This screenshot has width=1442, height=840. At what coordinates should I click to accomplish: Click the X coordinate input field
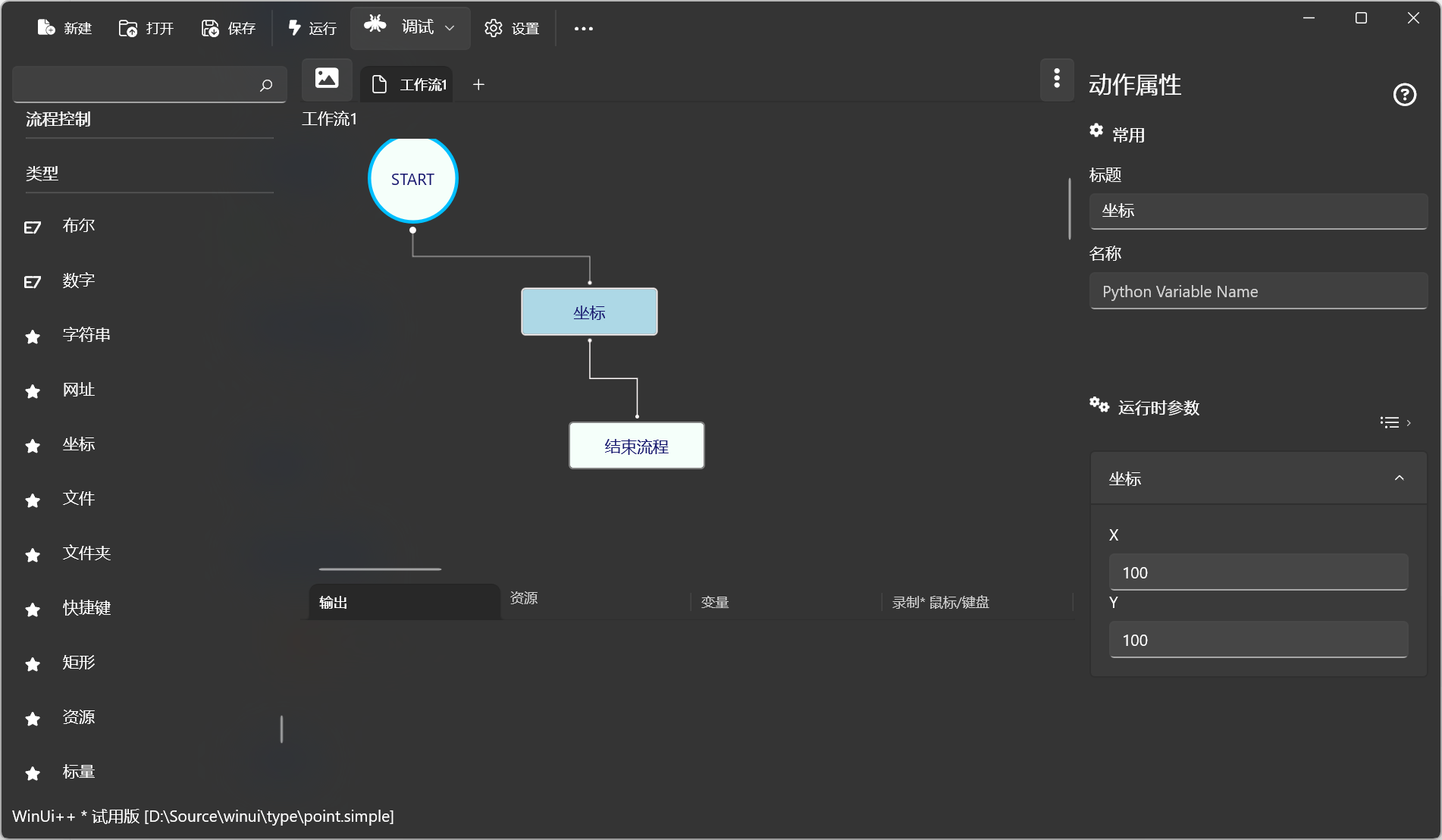(1258, 572)
